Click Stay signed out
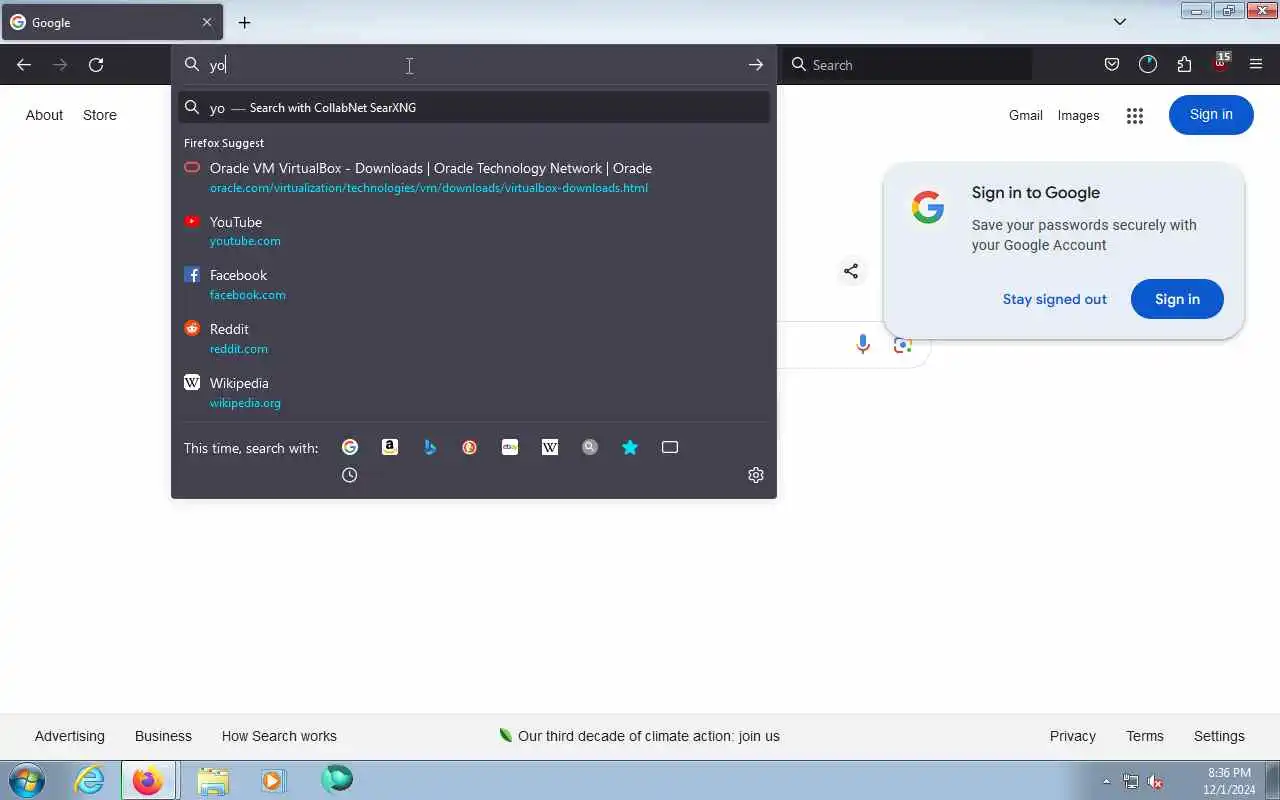1280x800 pixels. coord(1055,299)
